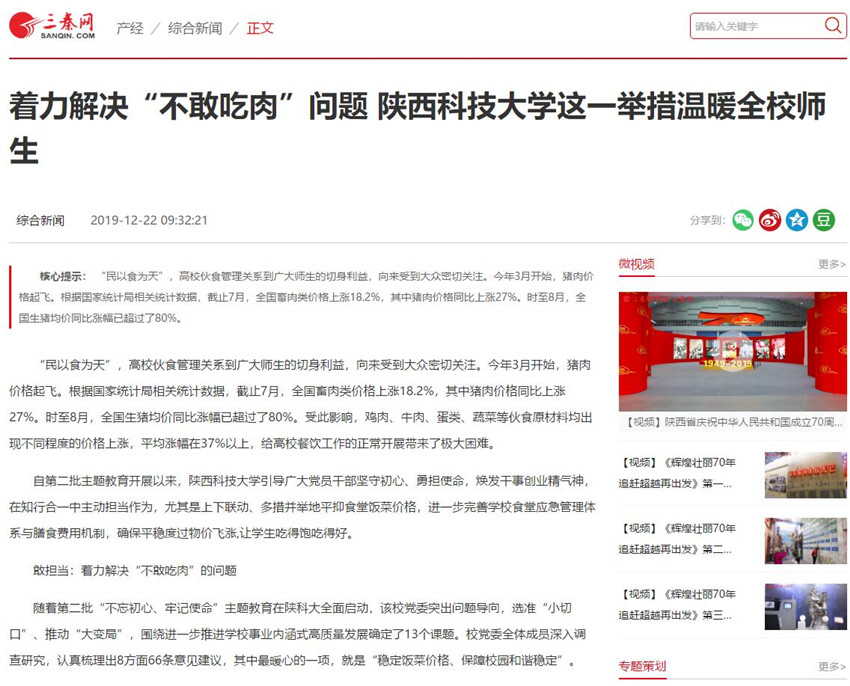
Task: Share article via red Weibo icon
Action: [x=770, y=220]
